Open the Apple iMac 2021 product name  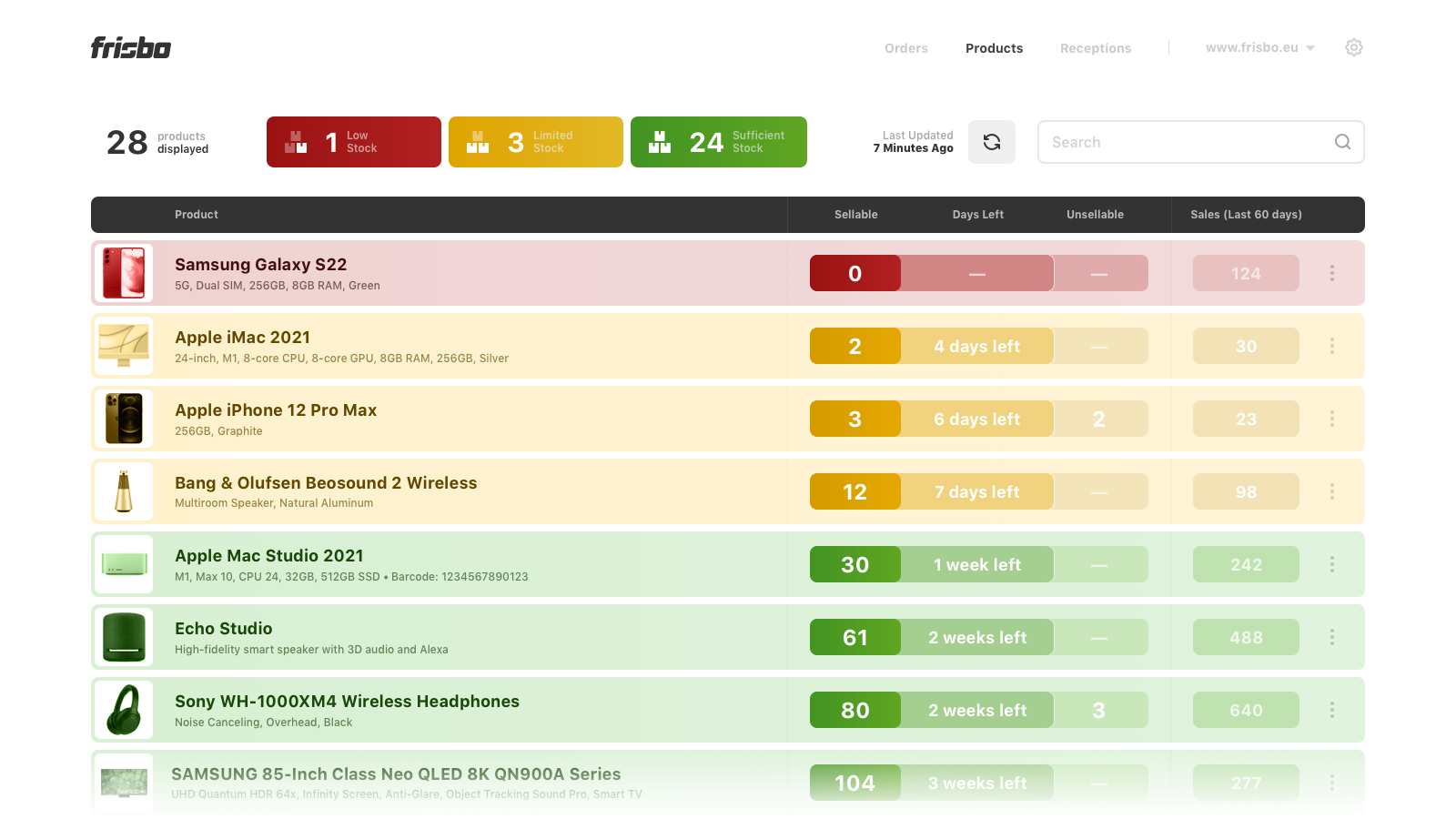tap(242, 338)
